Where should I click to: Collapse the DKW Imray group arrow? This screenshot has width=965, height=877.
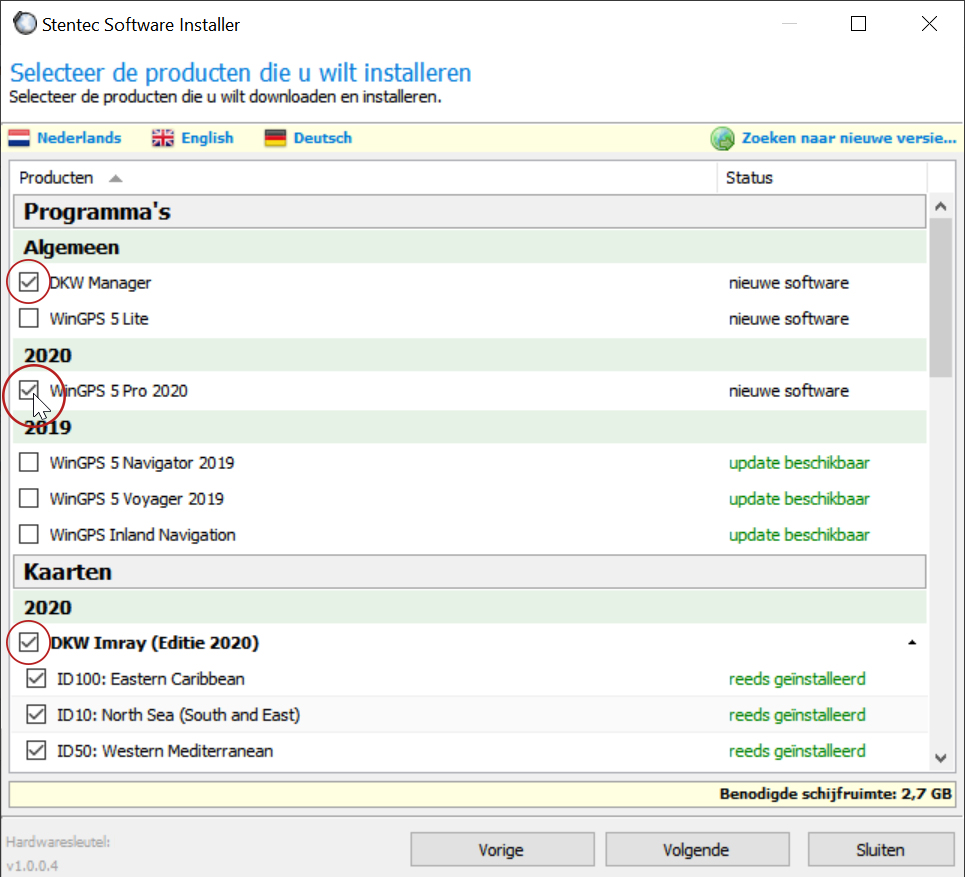pos(912,643)
